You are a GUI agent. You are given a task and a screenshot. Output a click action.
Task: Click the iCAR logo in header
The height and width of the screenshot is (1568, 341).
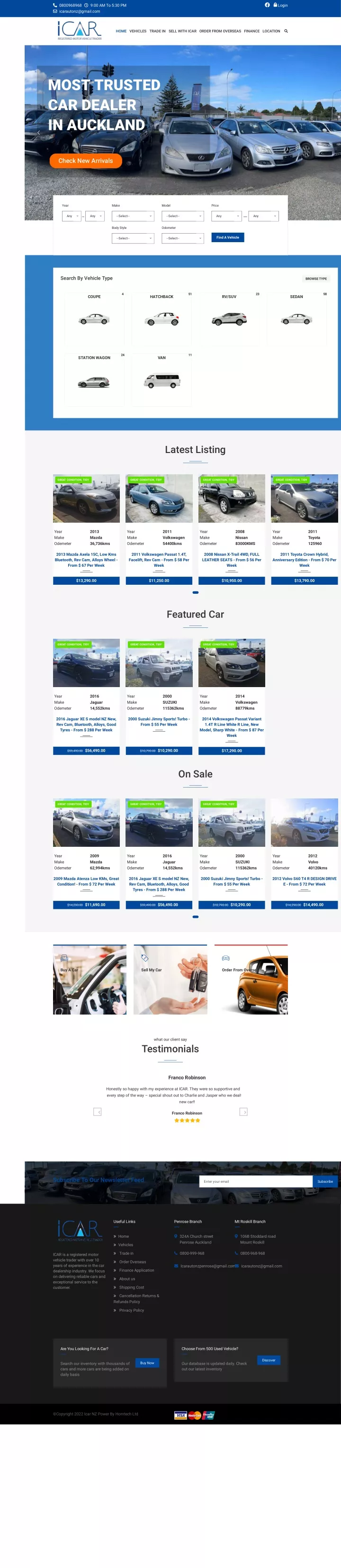point(80,30)
